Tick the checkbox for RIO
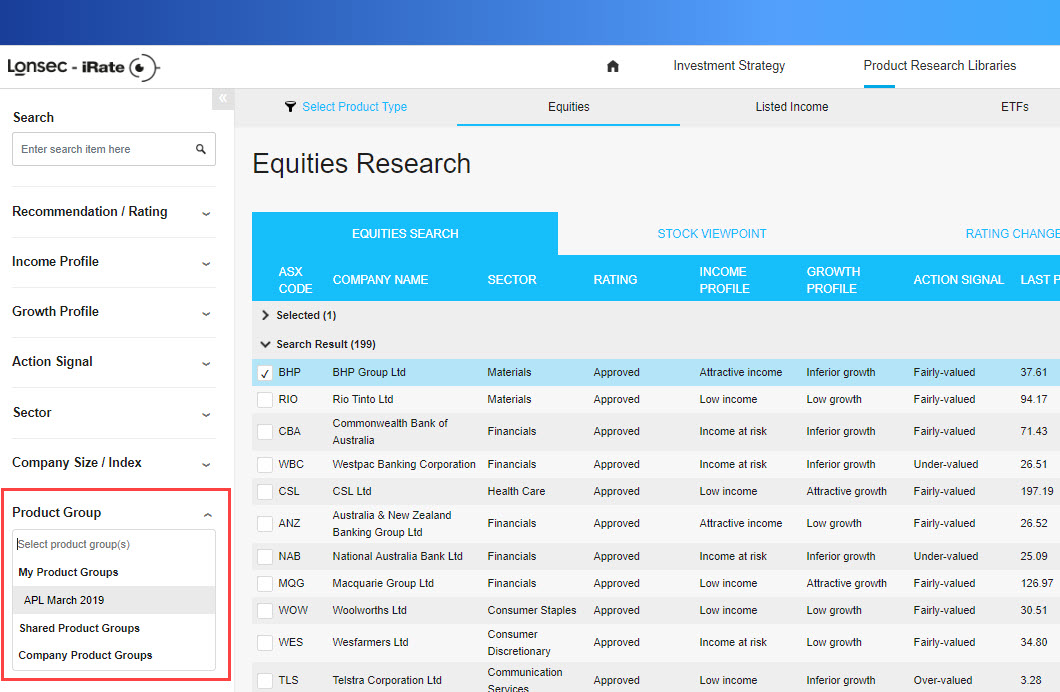Image resolution: width=1060 pixels, height=692 pixels. point(265,400)
